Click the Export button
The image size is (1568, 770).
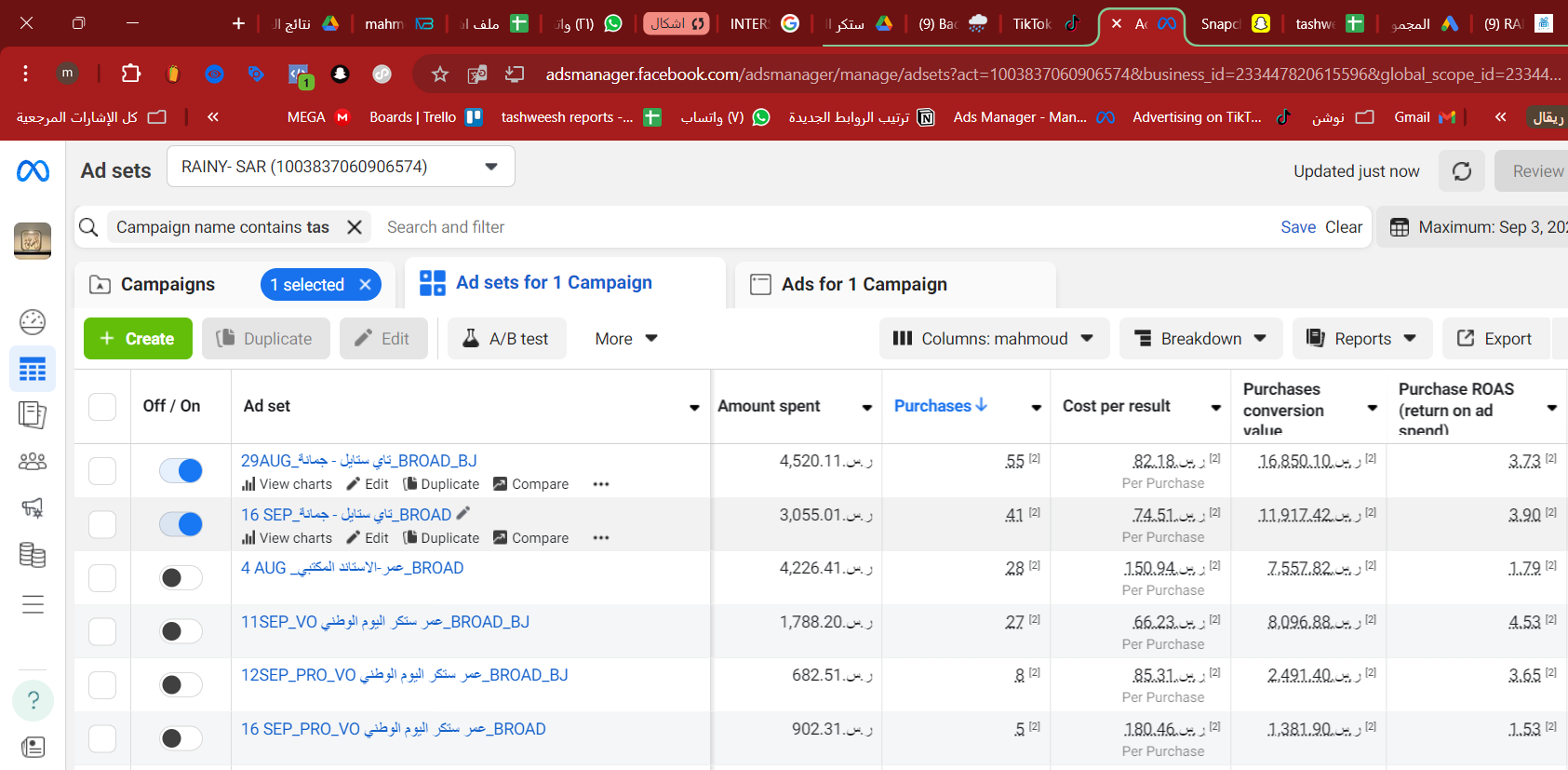click(x=1495, y=339)
